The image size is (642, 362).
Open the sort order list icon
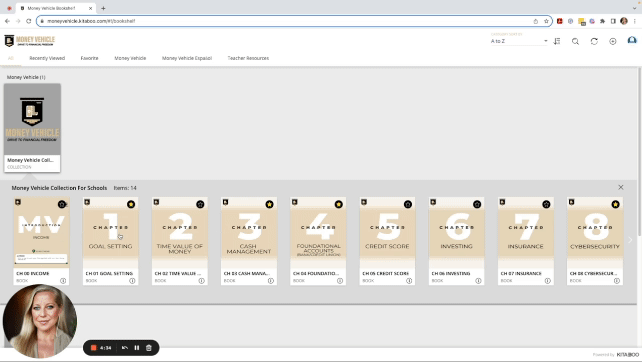pyautogui.click(x=557, y=41)
